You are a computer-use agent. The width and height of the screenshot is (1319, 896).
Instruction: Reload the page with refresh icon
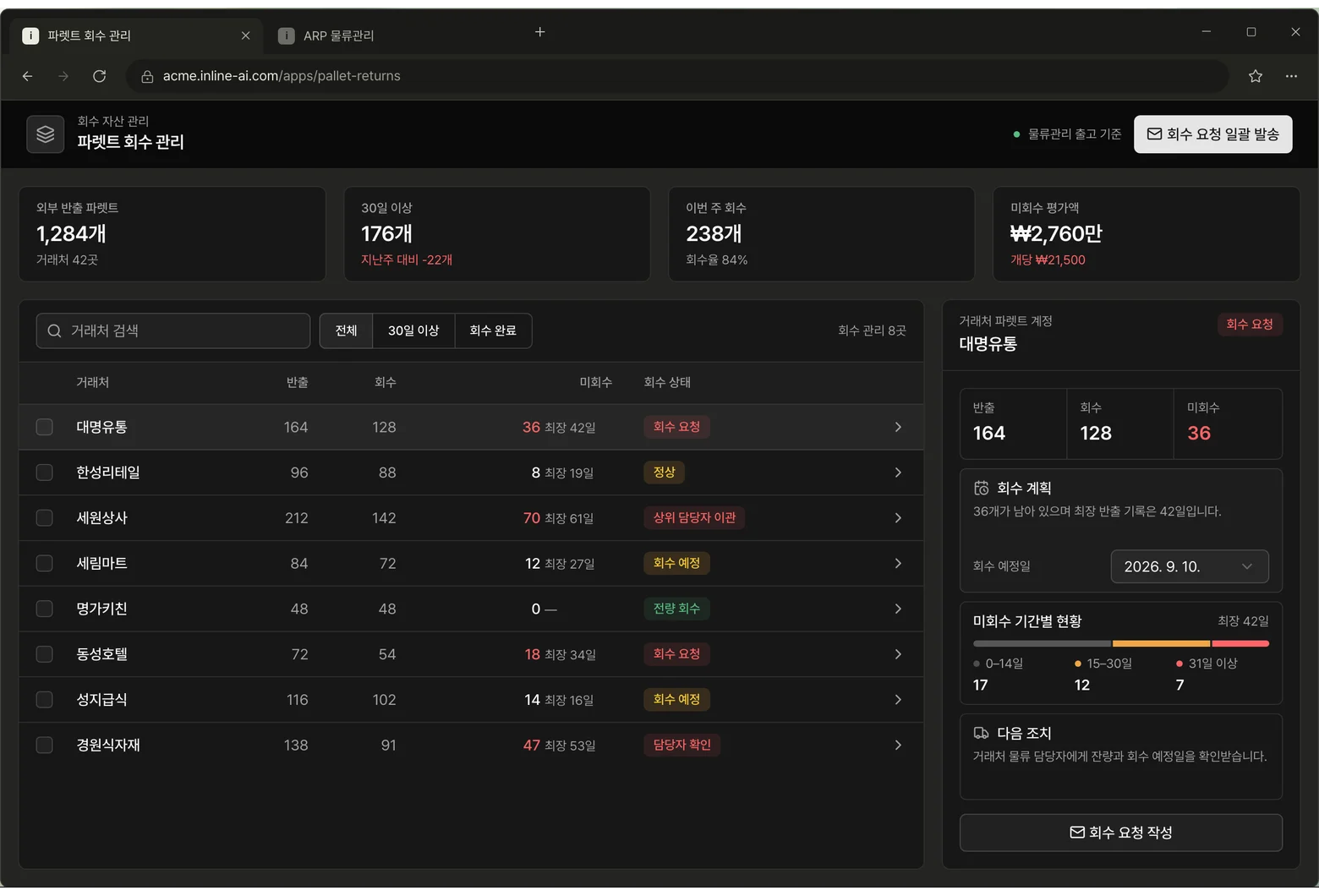pos(99,76)
